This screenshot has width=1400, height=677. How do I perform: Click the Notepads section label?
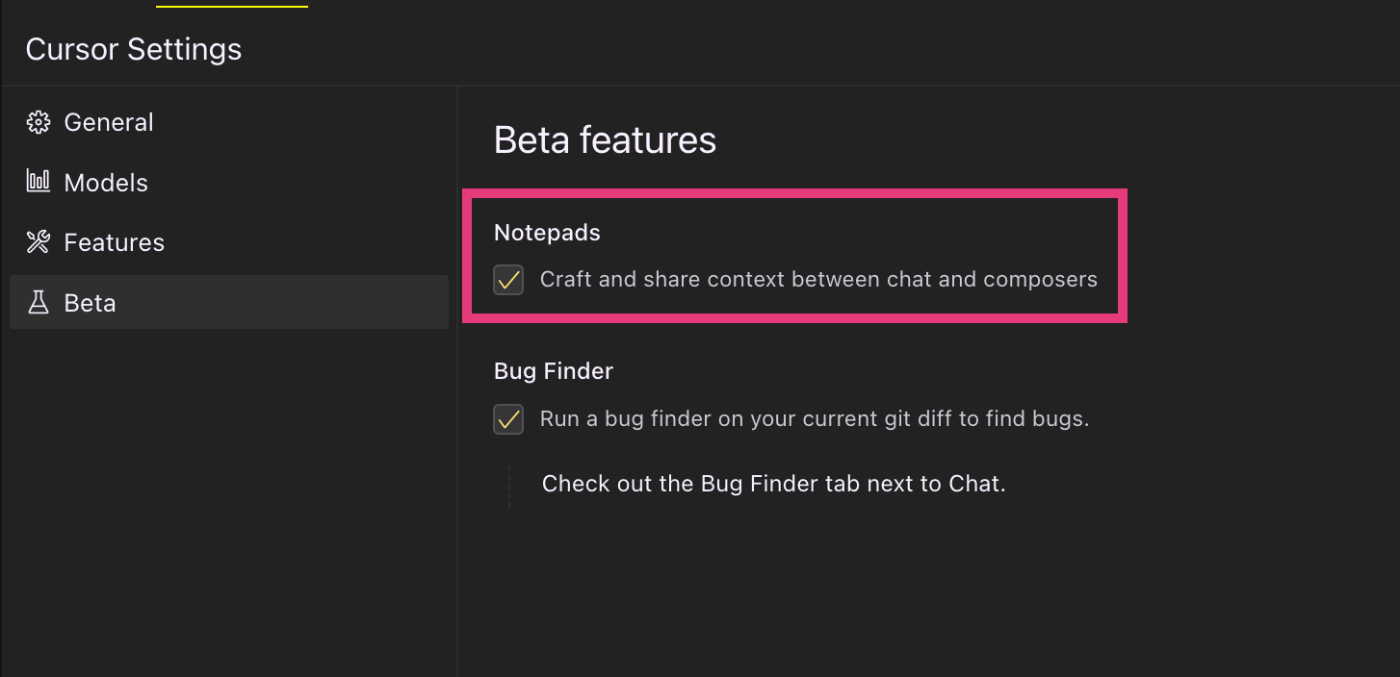point(547,232)
